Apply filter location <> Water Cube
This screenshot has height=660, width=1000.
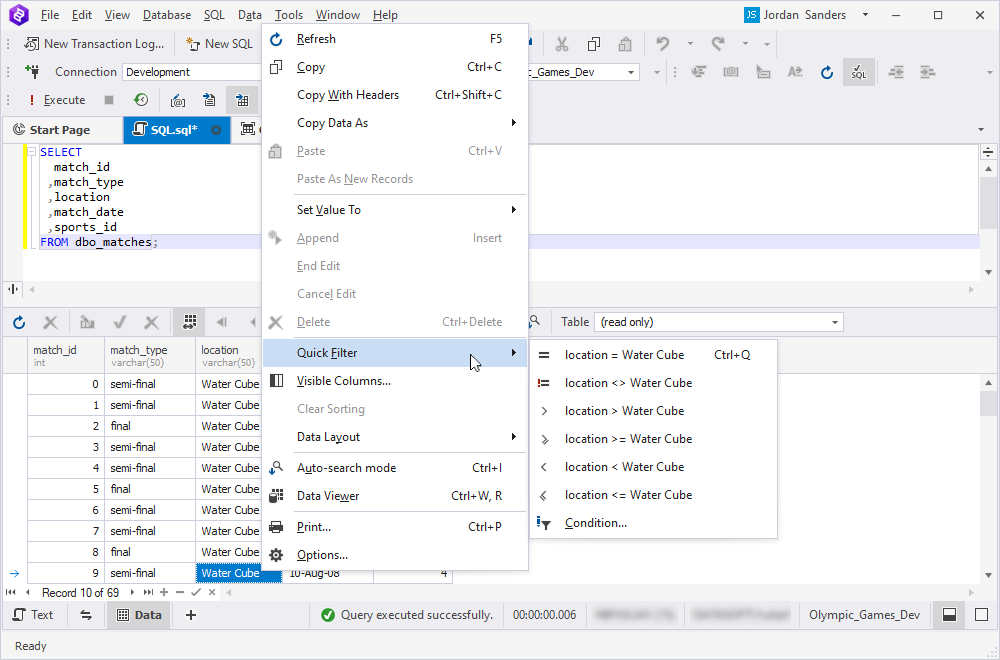[x=653, y=383]
